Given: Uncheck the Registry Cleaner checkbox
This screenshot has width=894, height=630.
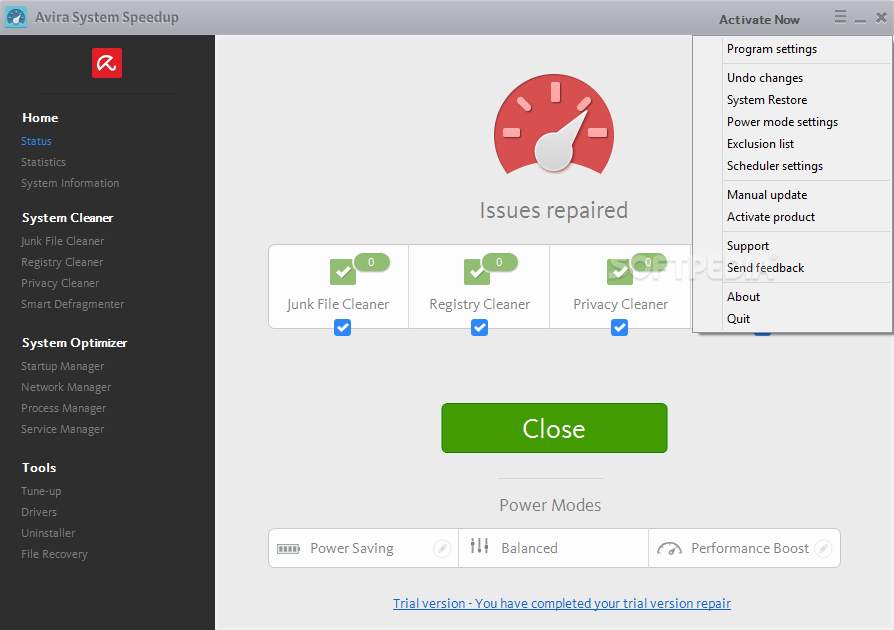Looking at the screenshot, I should 479,327.
